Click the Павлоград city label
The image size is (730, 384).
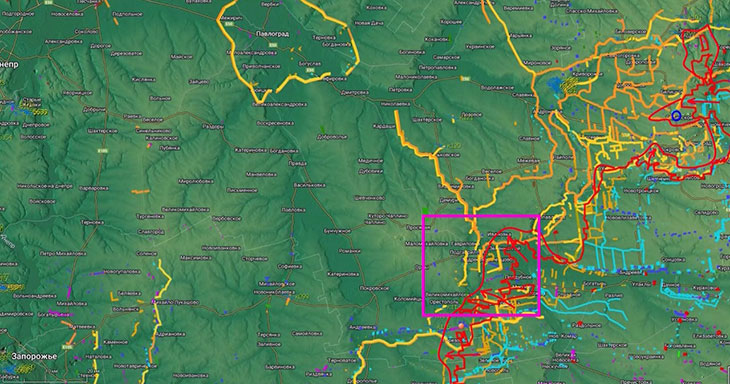tap(272, 34)
